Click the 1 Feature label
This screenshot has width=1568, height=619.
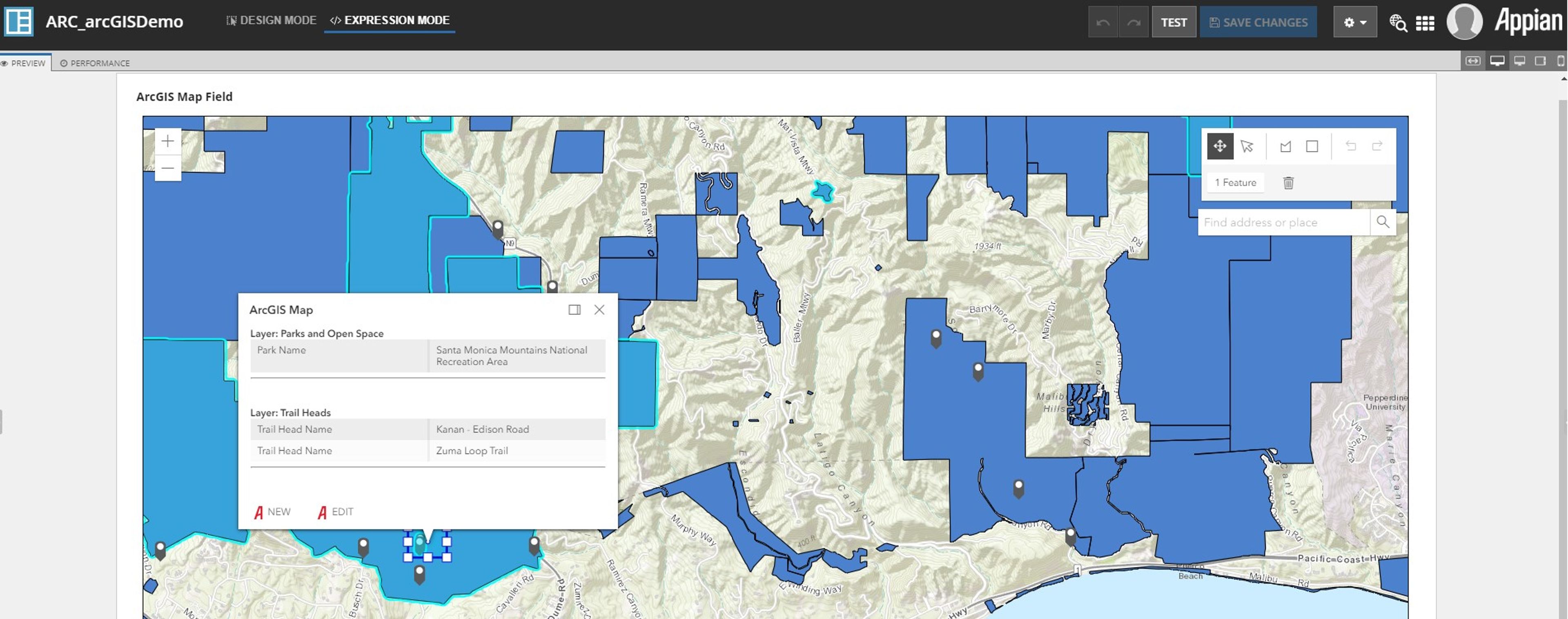coord(1236,183)
